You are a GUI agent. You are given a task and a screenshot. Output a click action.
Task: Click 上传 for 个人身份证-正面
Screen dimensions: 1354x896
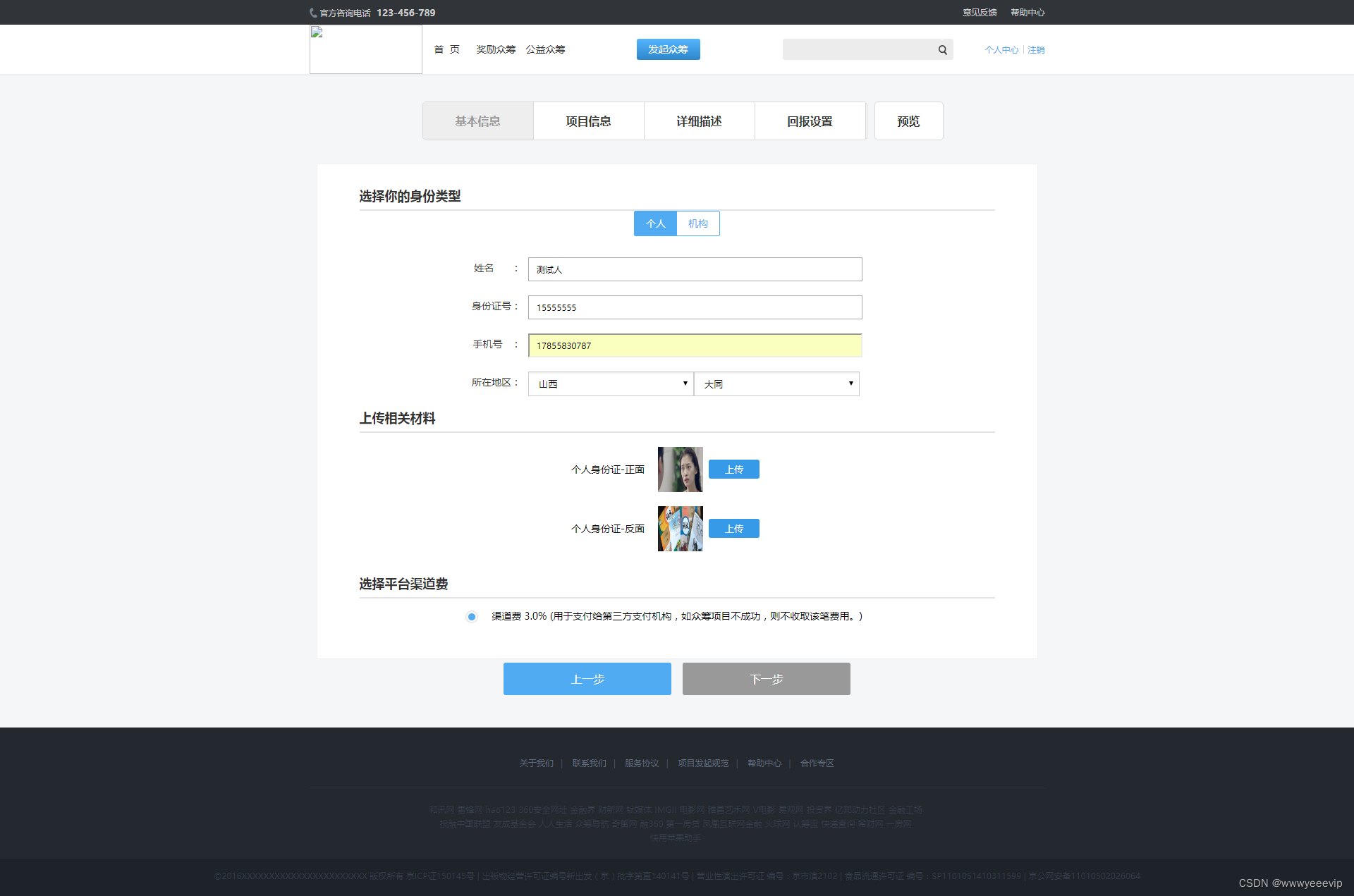pyautogui.click(x=733, y=470)
